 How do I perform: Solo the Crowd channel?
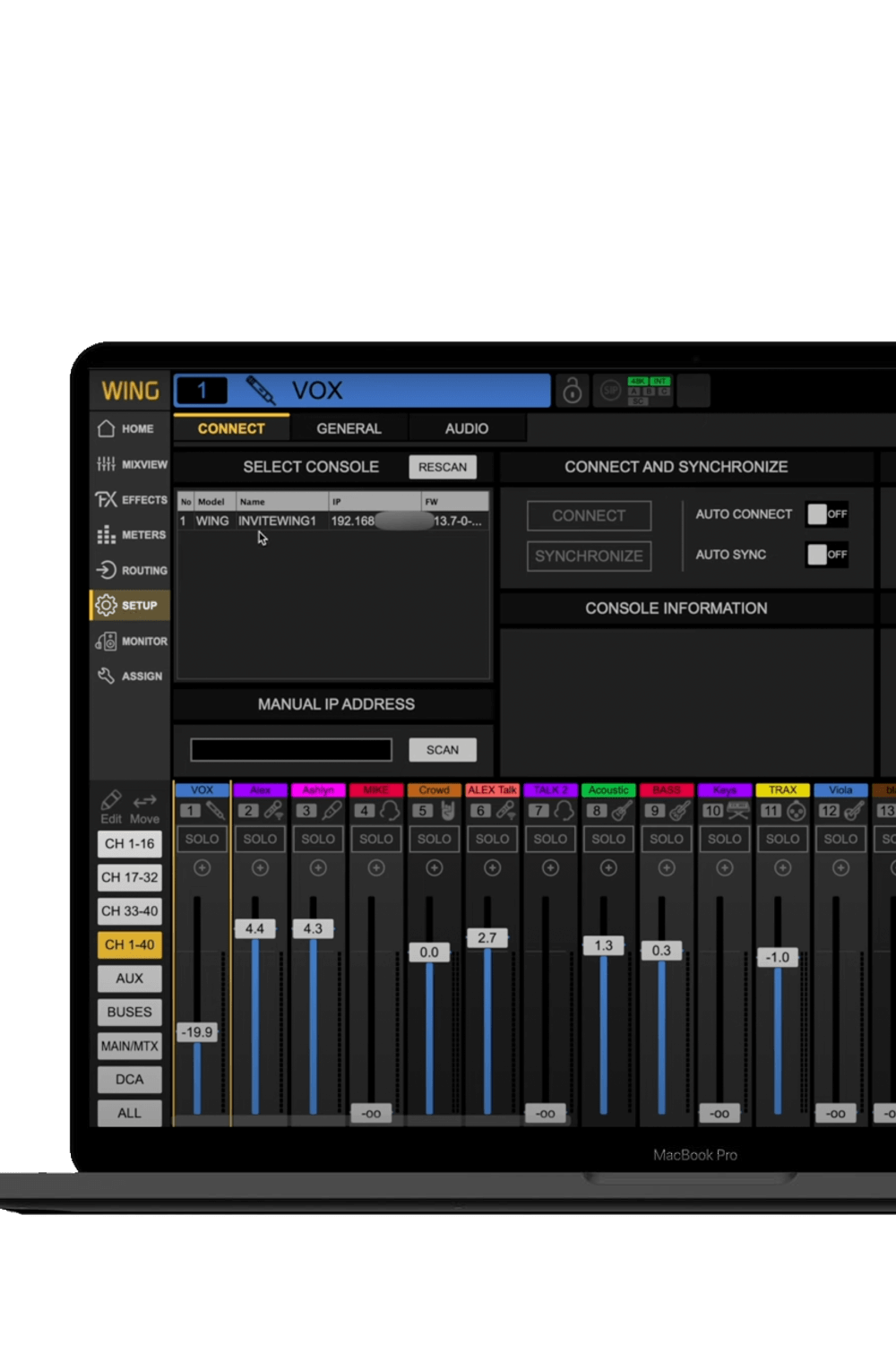pyautogui.click(x=435, y=839)
